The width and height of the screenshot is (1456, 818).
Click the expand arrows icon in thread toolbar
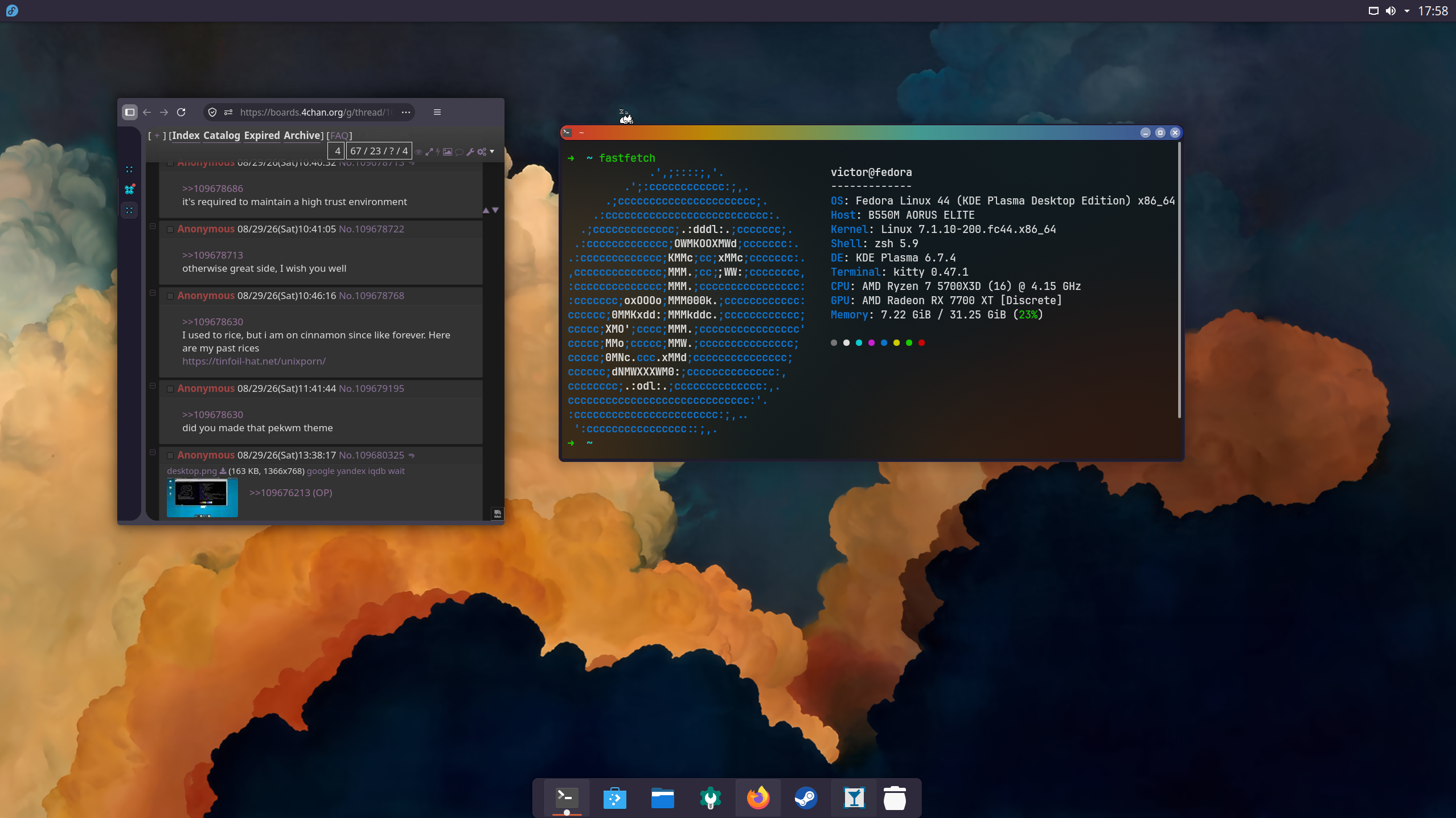[429, 152]
